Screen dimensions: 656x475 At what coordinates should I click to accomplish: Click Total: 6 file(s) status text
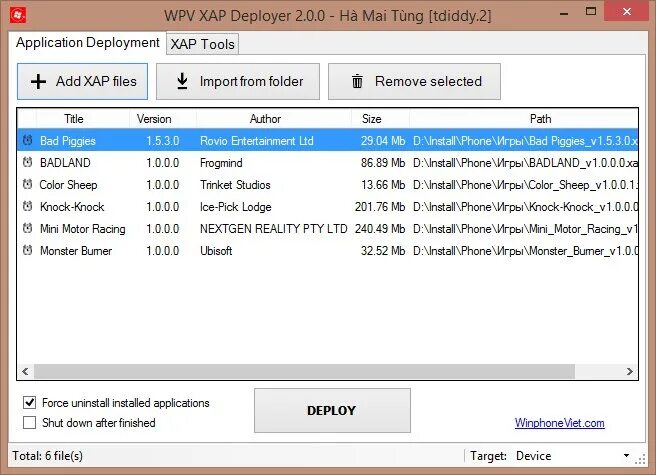tap(47, 455)
